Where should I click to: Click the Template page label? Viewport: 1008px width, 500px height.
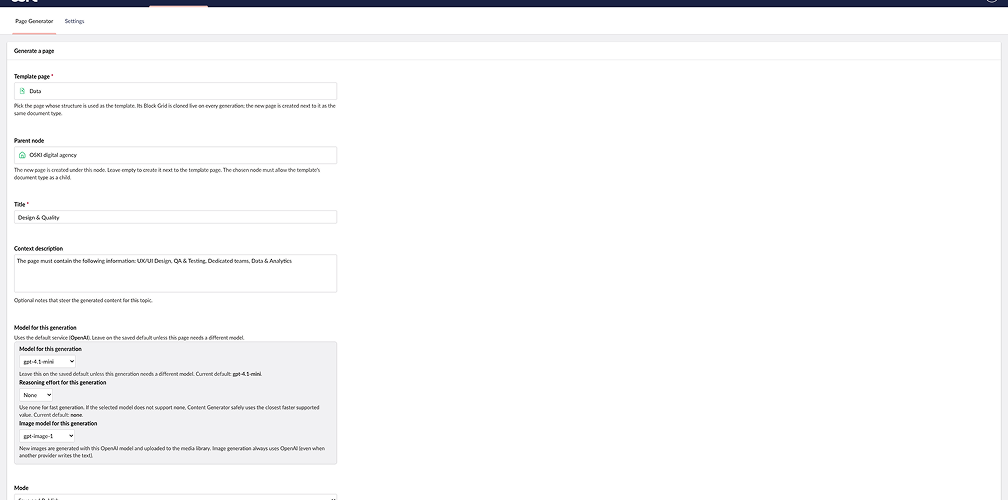[33, 76]
